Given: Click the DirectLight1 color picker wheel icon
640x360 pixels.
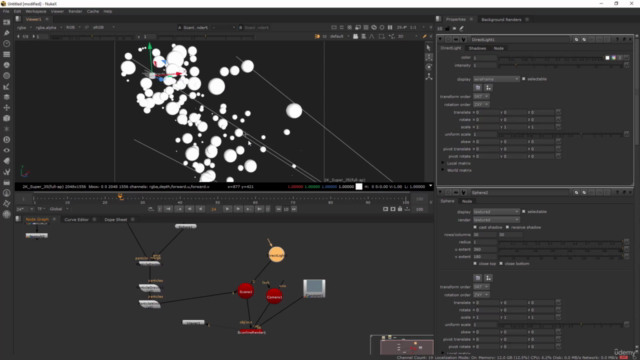Looking at the screenshot, I should 613,58.
